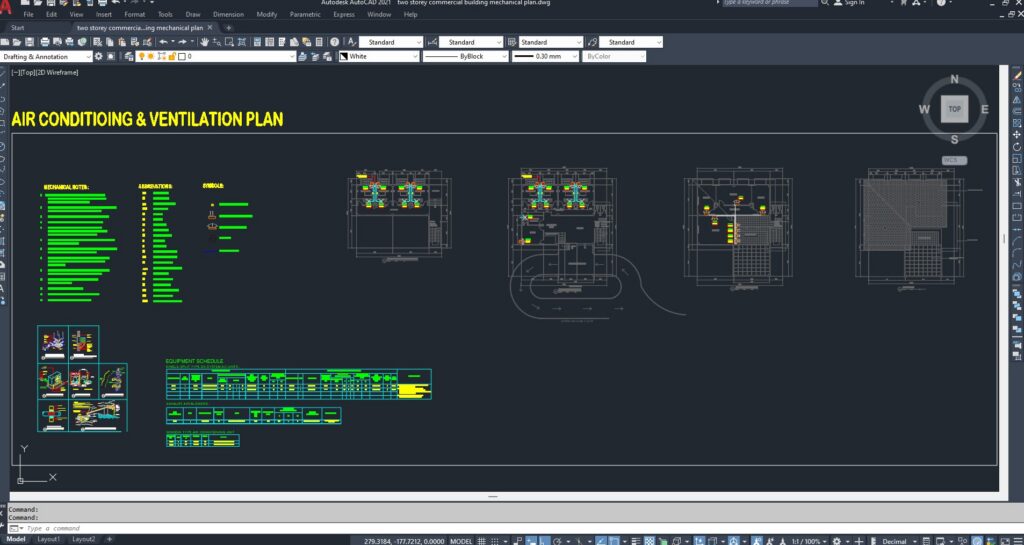This screenshot has height=545, width=1024.
Task: Click the Workspace Settings gear icon
Action: pos(99,56)
